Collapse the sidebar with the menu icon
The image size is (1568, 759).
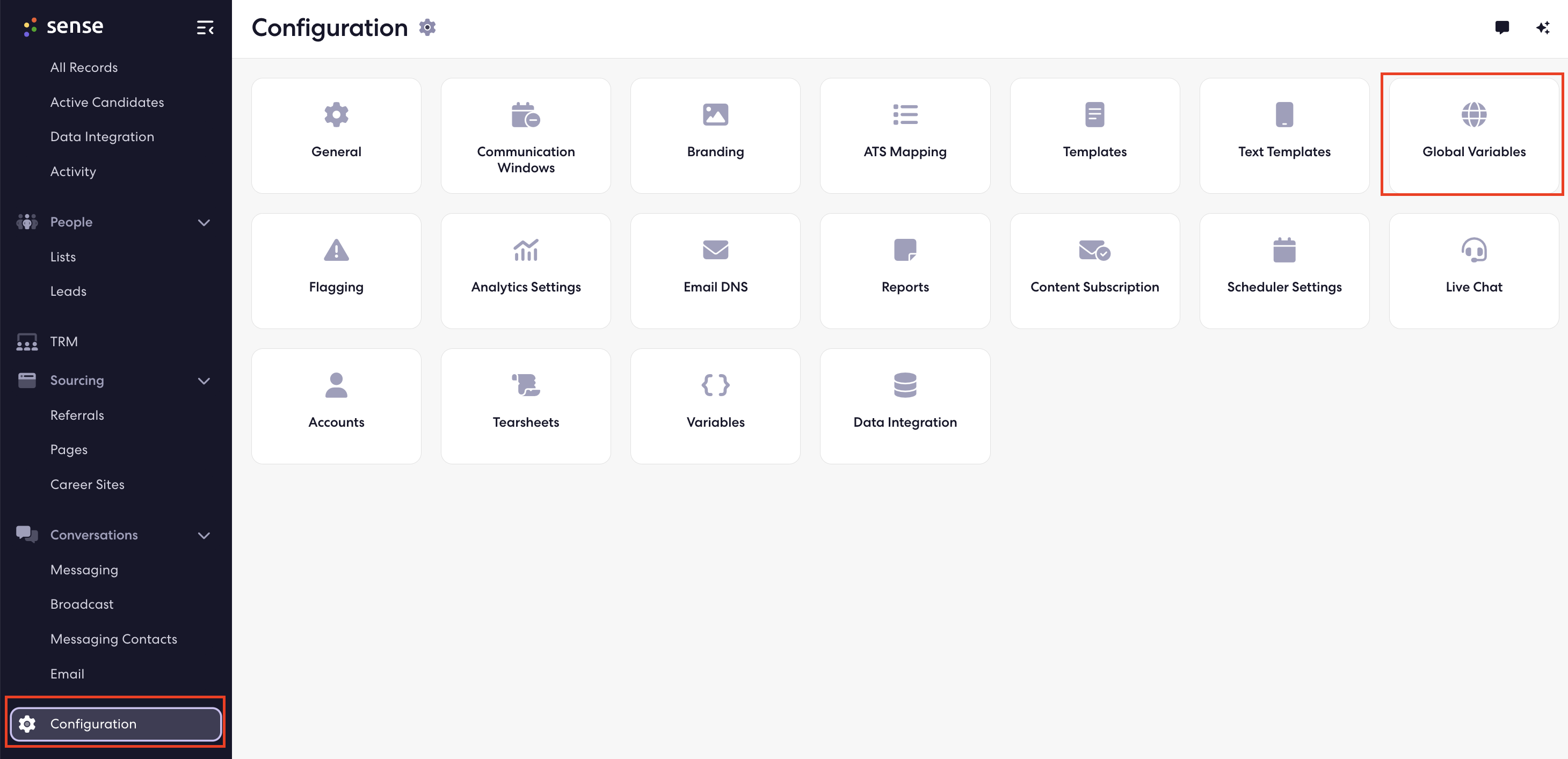point(205,27)
